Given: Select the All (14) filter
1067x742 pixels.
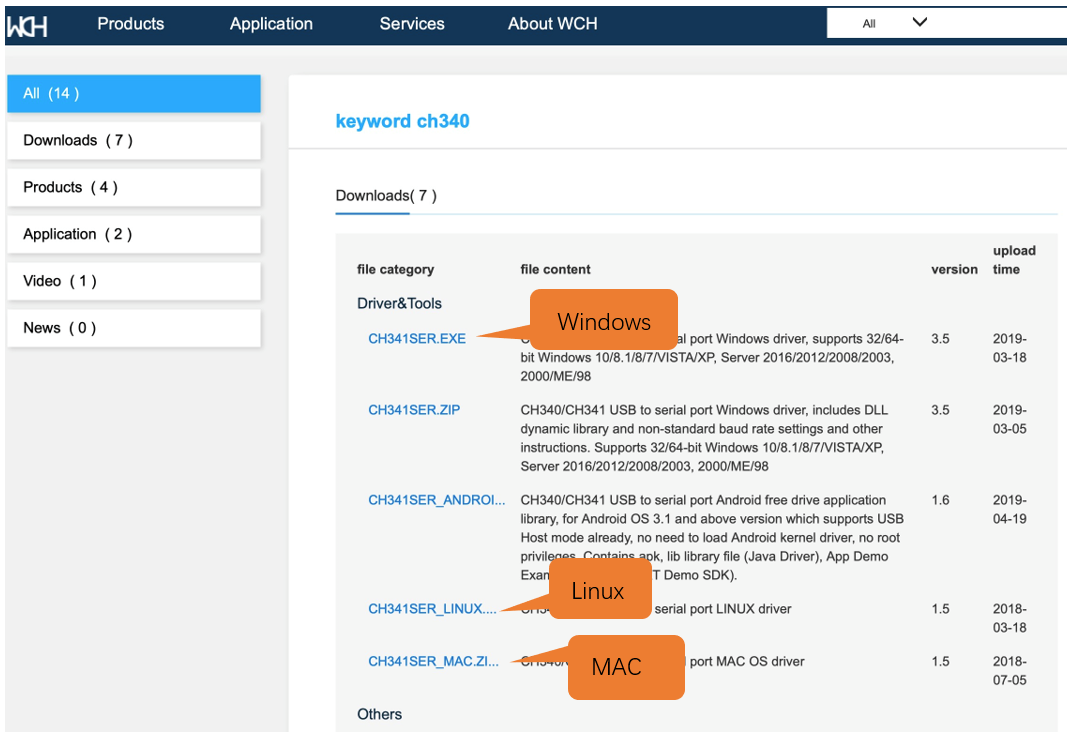Looking at the screenshot, I should 134,93.
